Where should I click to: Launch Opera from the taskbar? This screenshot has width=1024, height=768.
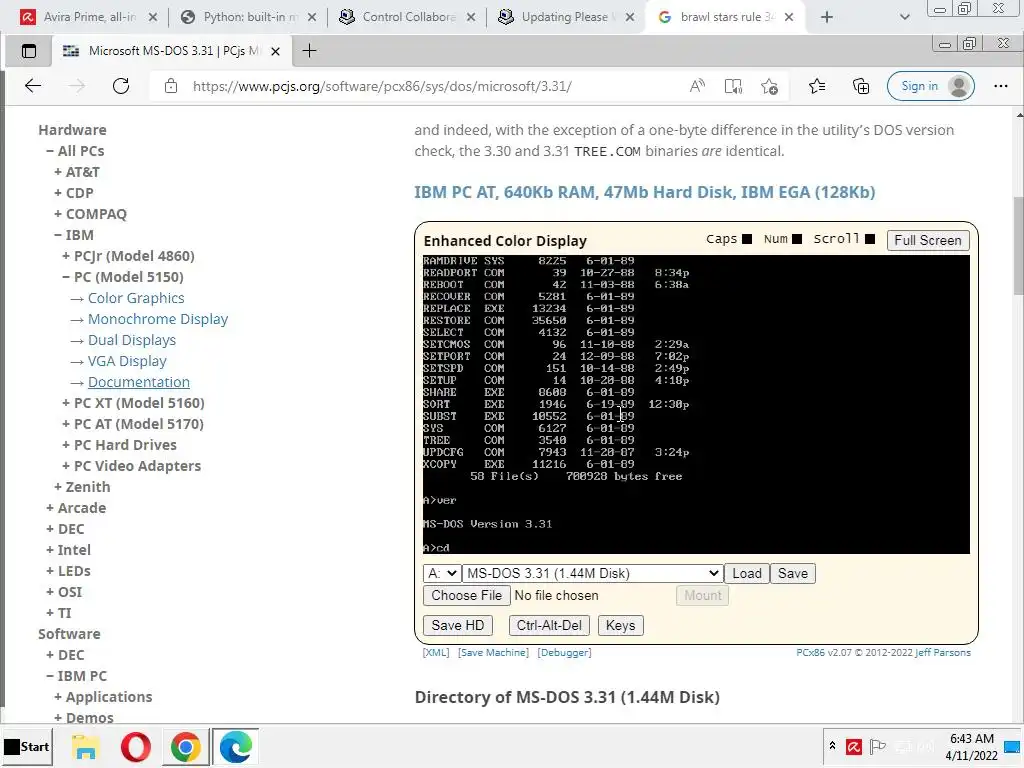point(136,746)
